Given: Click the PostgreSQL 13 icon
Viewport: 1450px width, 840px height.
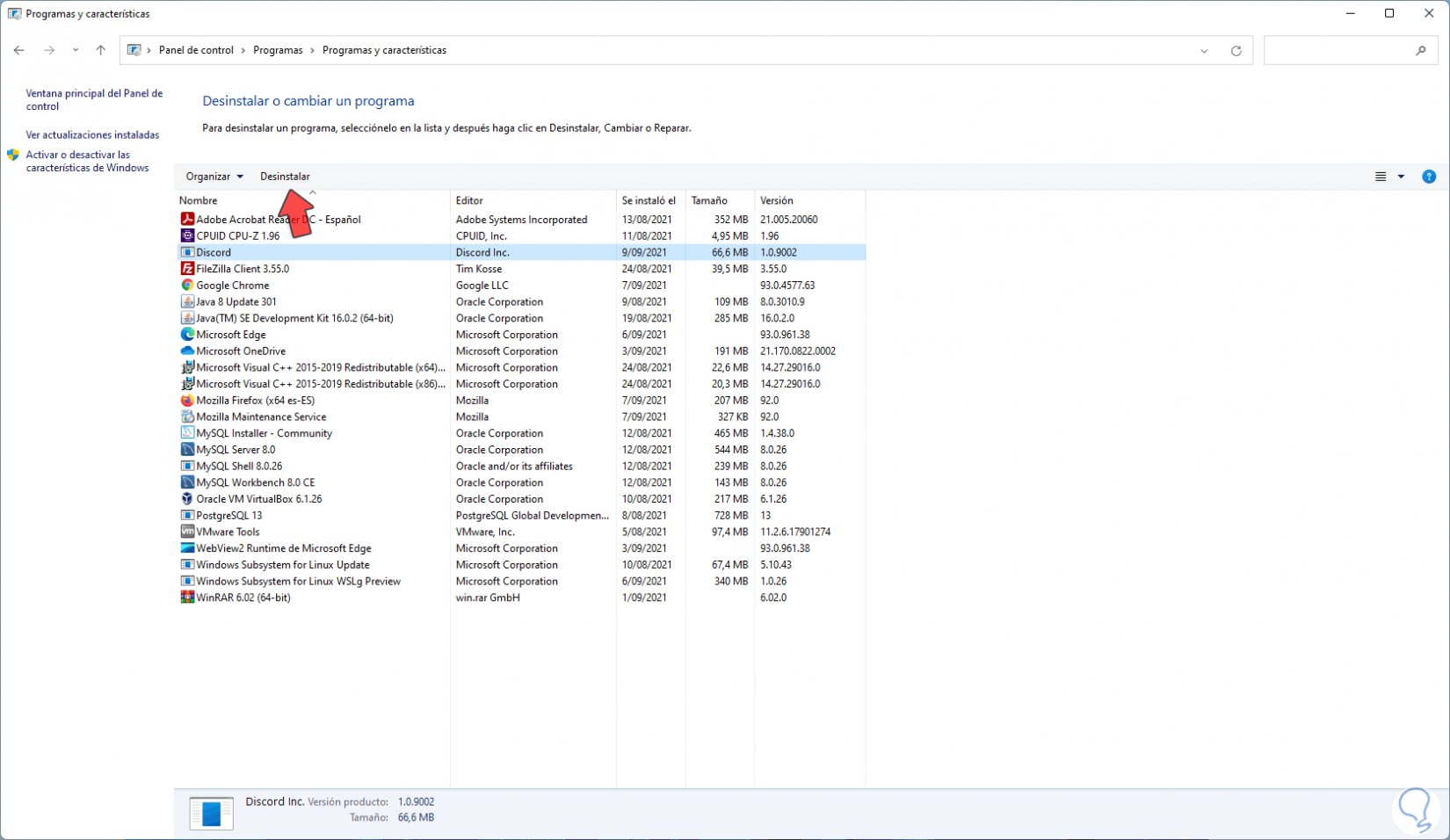Looking at the screenshot, I should 187,516.
